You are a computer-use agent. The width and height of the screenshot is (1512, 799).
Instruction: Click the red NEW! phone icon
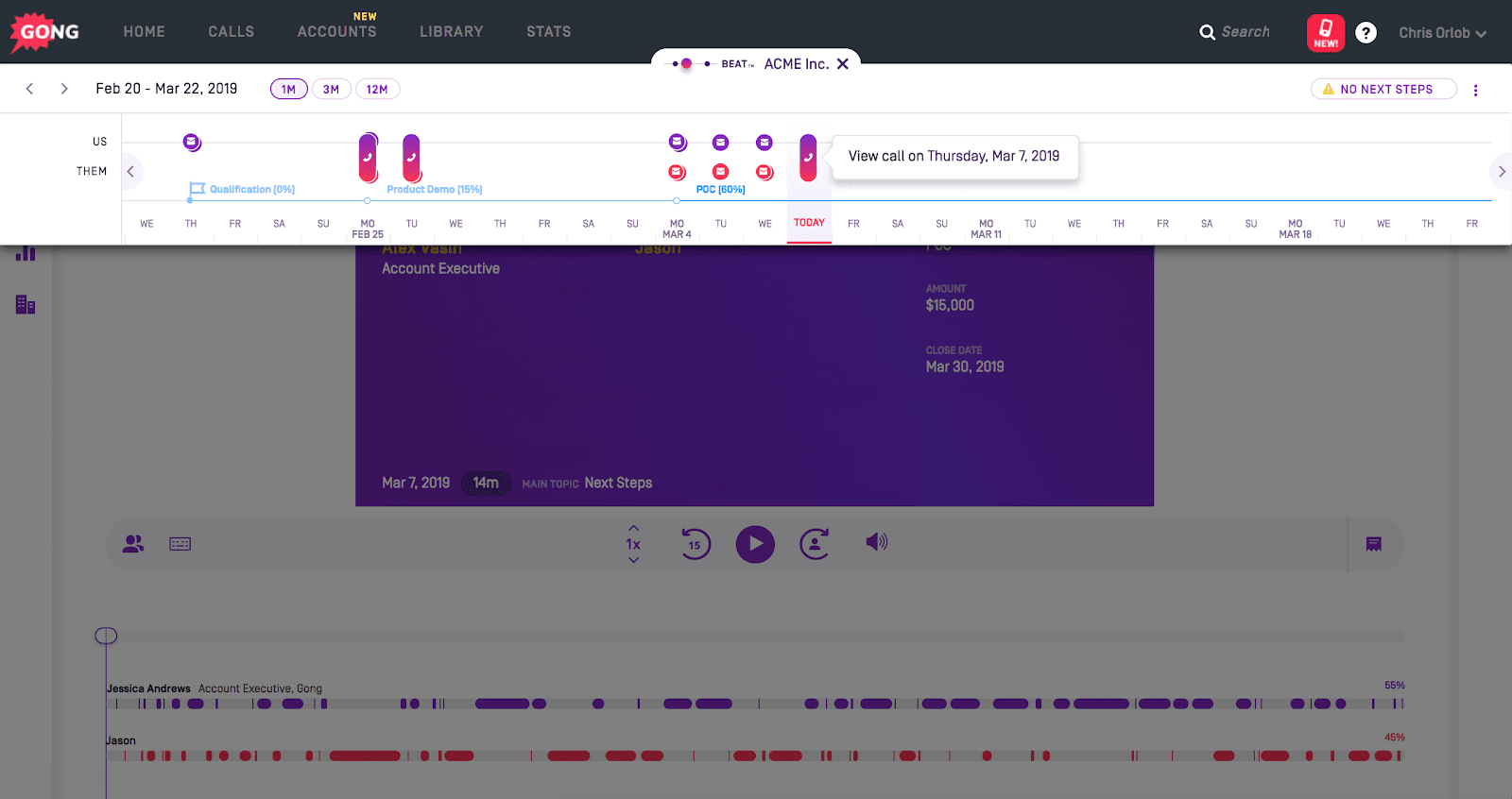pos(1325,33)
